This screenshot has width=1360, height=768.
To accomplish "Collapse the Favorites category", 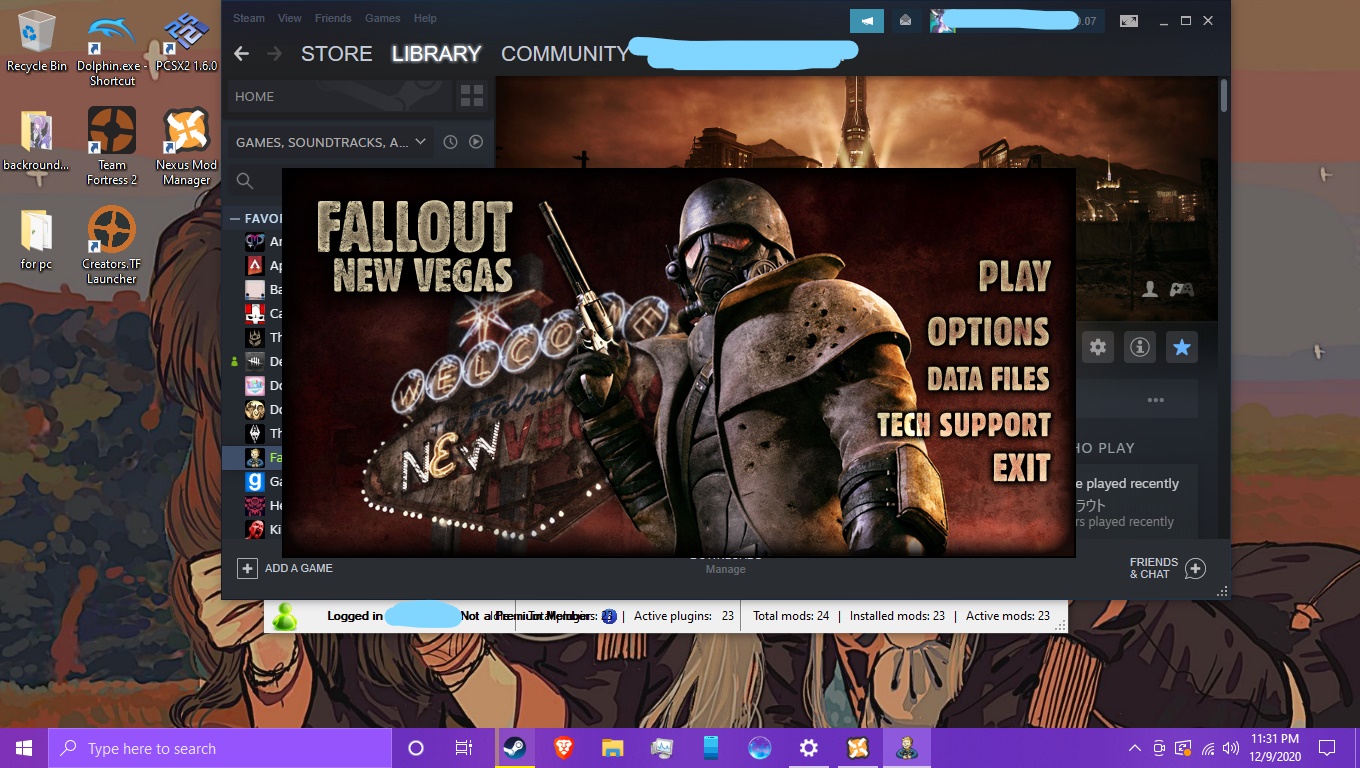I will click(x=235, y=218).
